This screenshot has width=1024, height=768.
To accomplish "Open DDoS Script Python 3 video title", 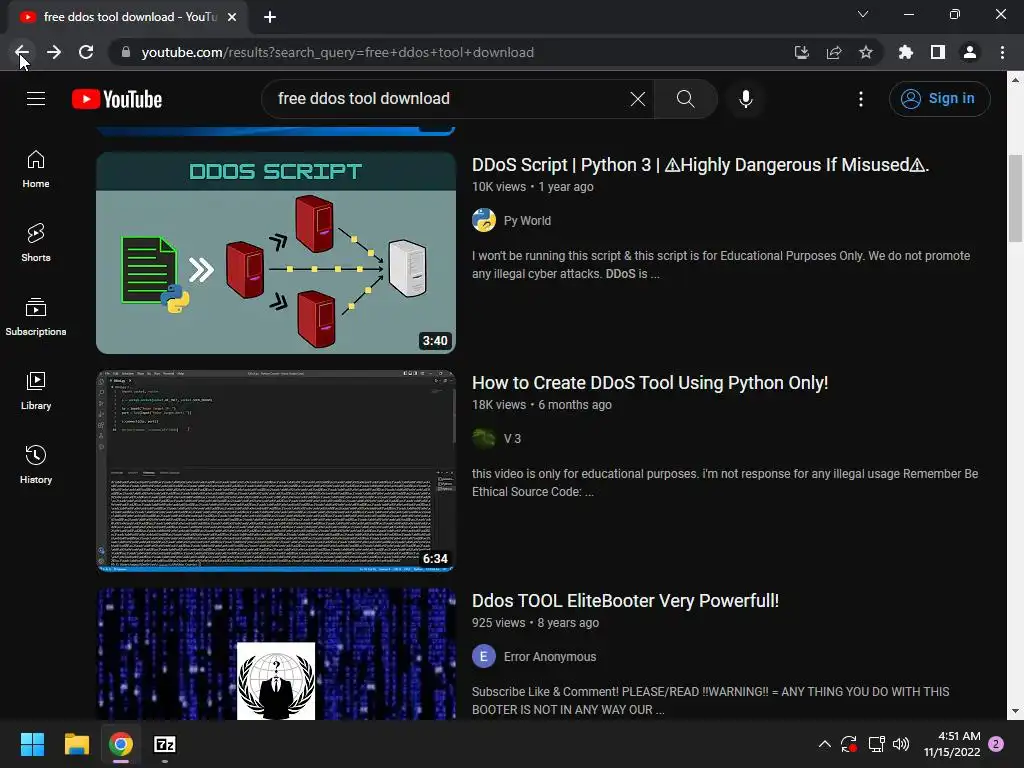I will coord(700,165).
